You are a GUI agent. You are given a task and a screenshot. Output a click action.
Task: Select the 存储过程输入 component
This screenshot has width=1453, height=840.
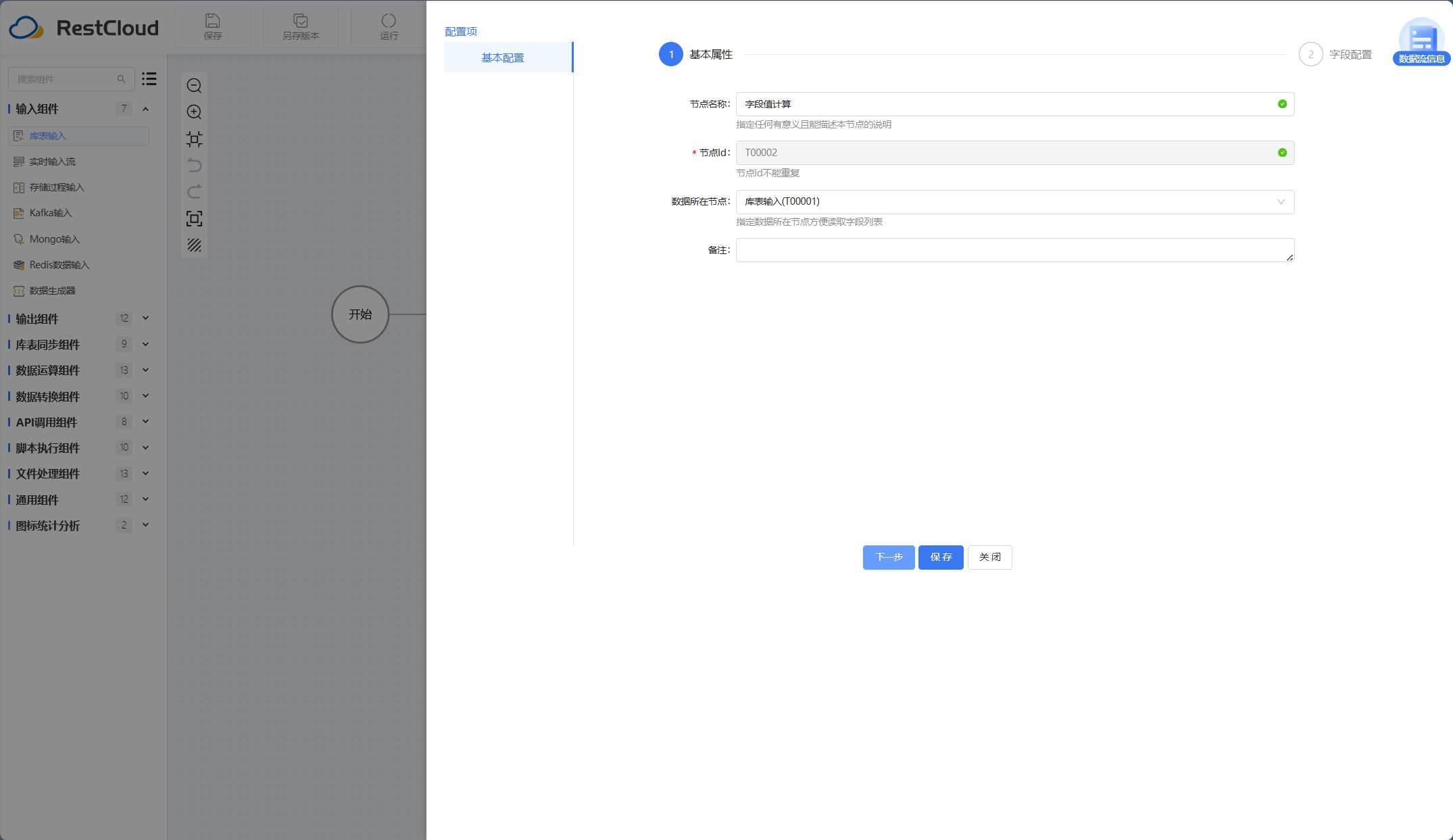pyautogui.click(x=78, y=187)
